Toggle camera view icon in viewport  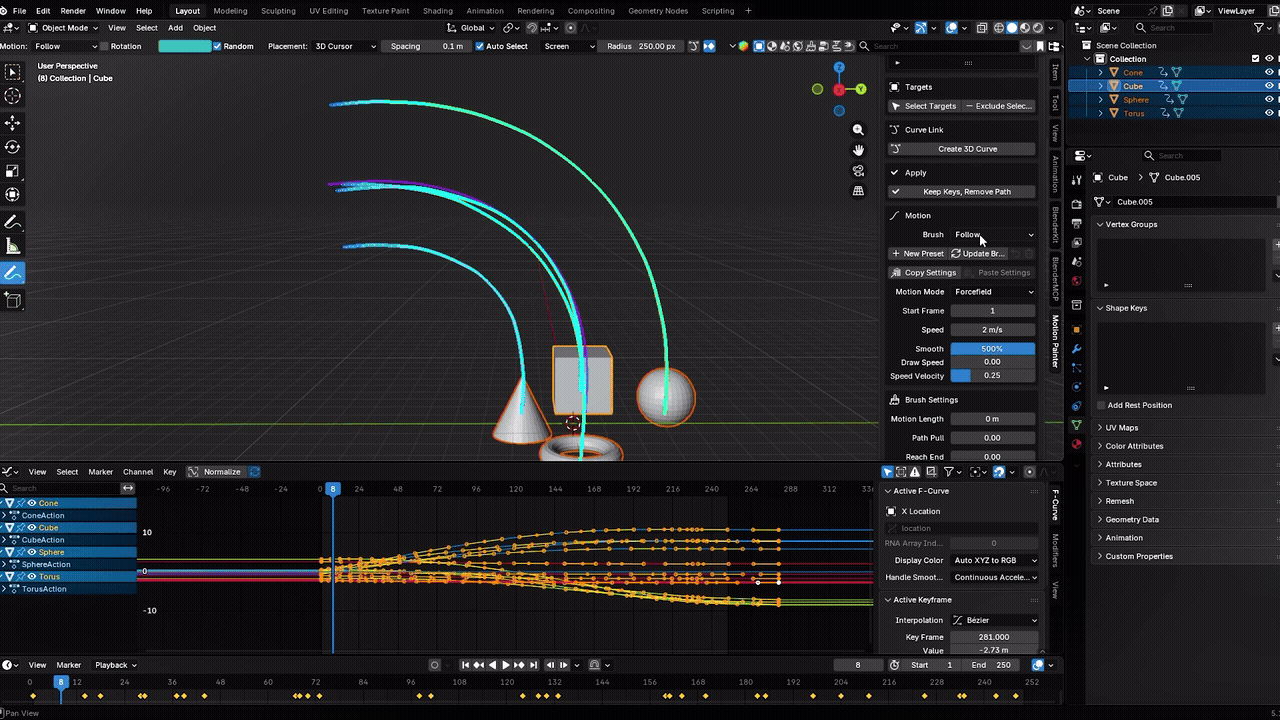coord(858,170)
